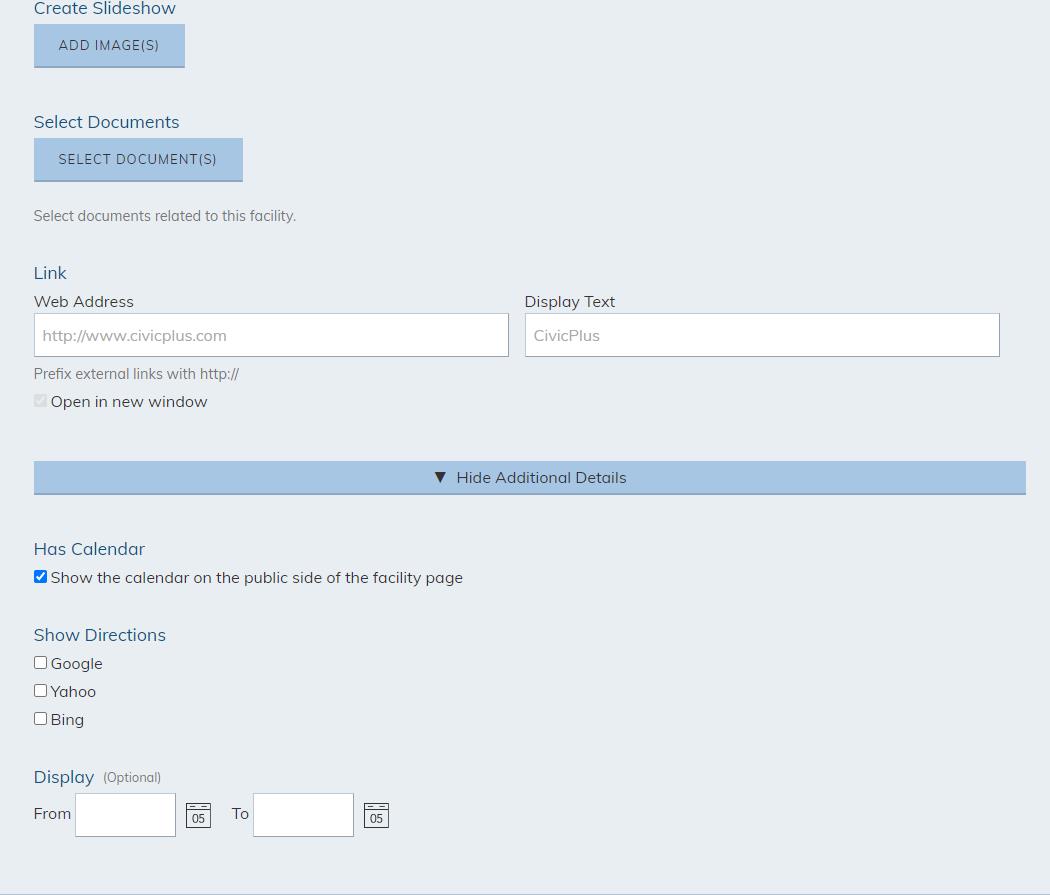The image size is (1050, 895).
Task: Collapse the Hide Additional Details bar
Action: (530, 477)
